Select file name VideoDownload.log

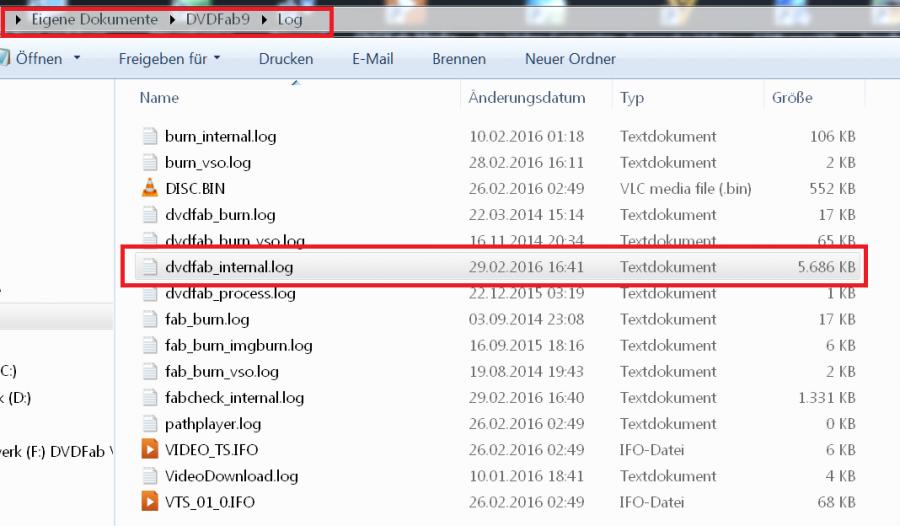231,476
